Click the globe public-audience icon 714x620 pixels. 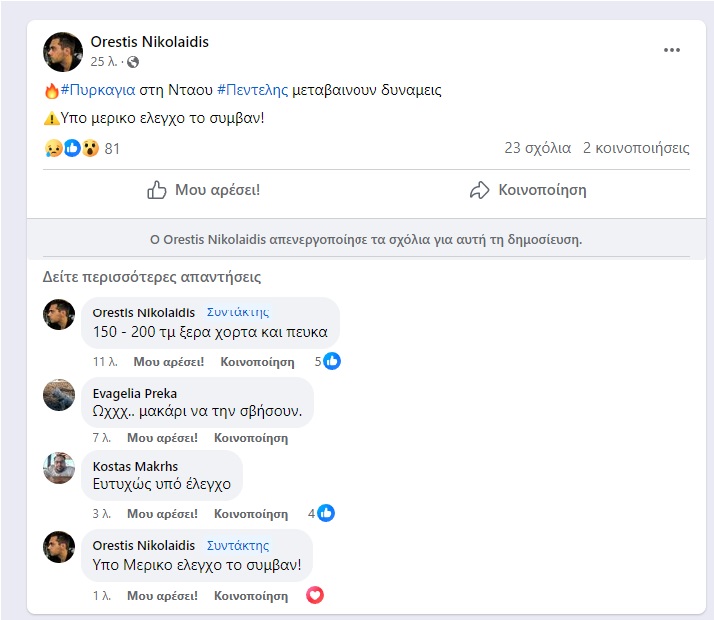[133, 62]
